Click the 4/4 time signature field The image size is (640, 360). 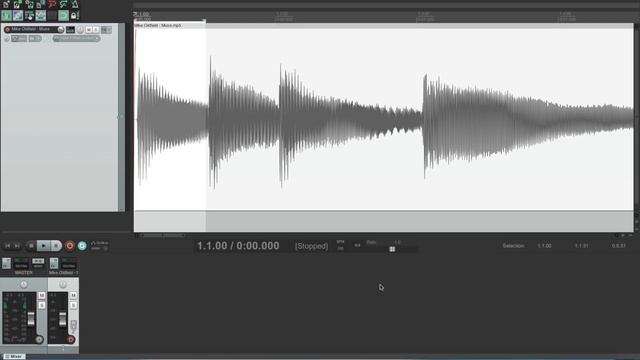pyautogui.click(x=358, y=245)
